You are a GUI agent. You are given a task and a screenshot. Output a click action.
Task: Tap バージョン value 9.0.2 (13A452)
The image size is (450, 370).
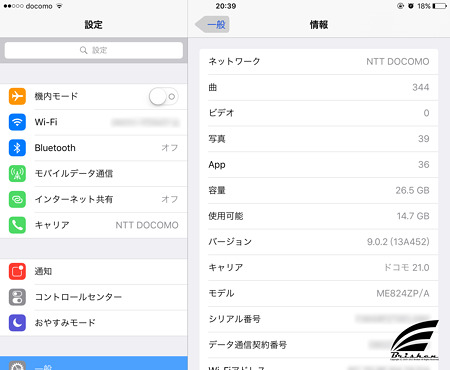tap(398, 242)
